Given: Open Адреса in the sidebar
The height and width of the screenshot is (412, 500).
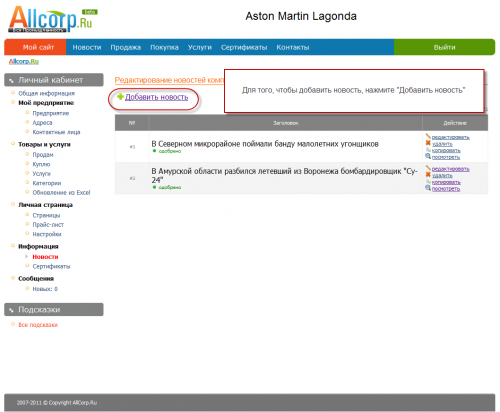Looking at the screenshot, I should coord(42,123).
